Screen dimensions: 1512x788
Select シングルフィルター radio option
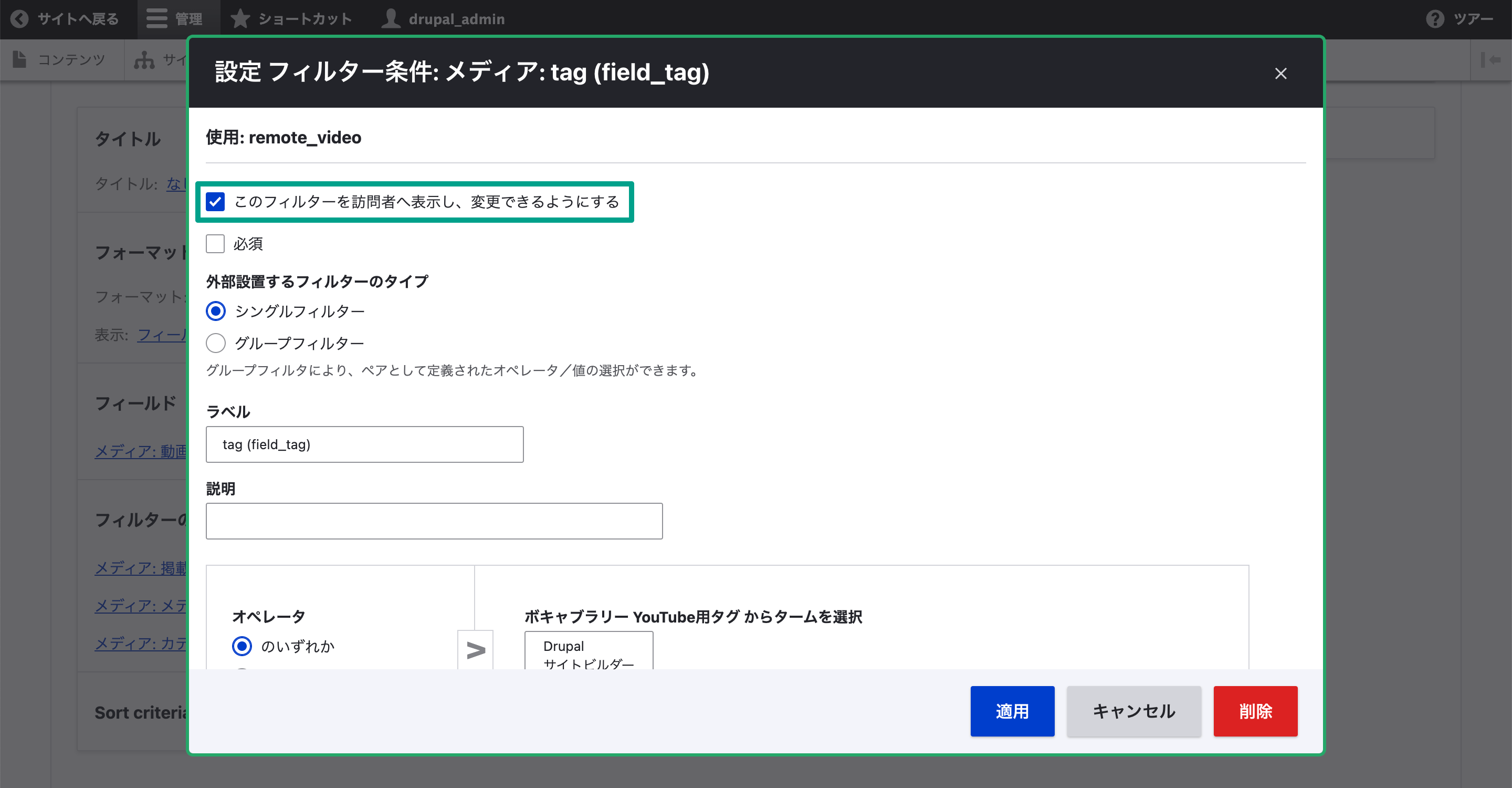point(216,311)
